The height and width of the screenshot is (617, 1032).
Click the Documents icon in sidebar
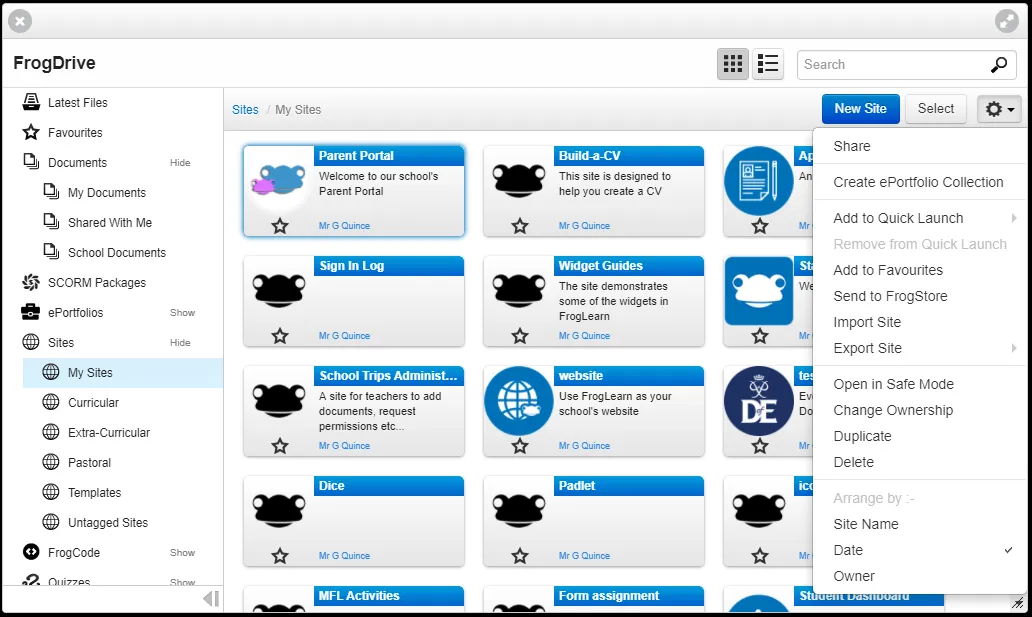(31, 161)
